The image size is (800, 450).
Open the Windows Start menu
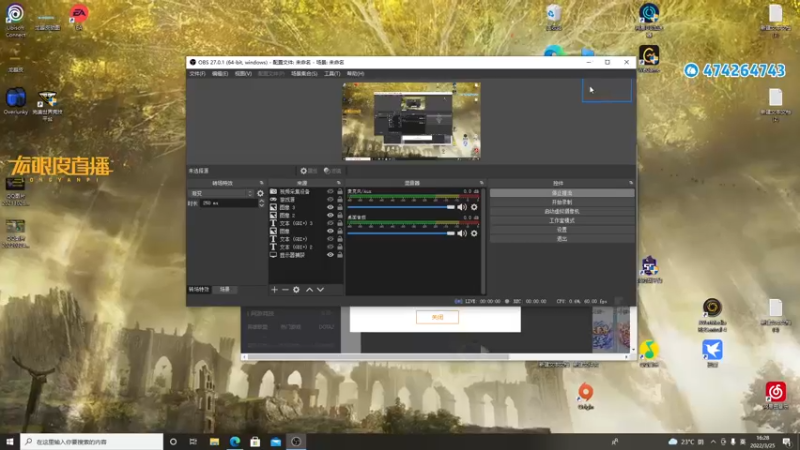(10, 441)
